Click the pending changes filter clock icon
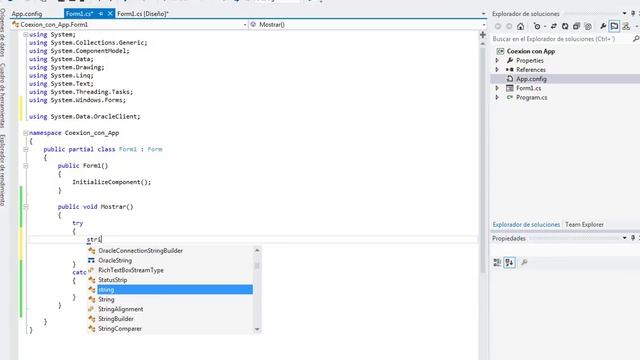Screen dimensions: 640x360 pos(537,26)
